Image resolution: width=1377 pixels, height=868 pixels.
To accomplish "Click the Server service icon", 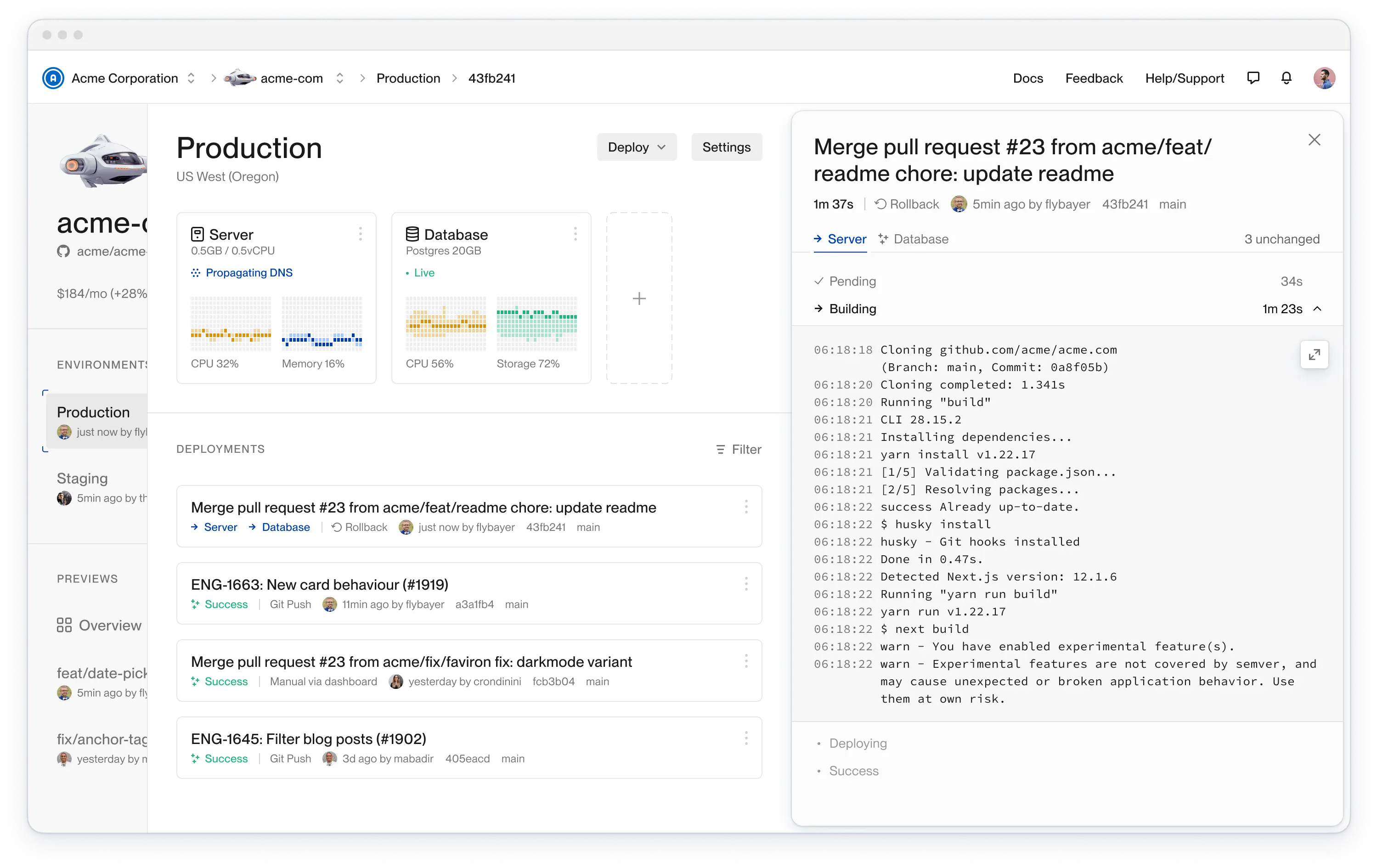I will tap(198, 234).
